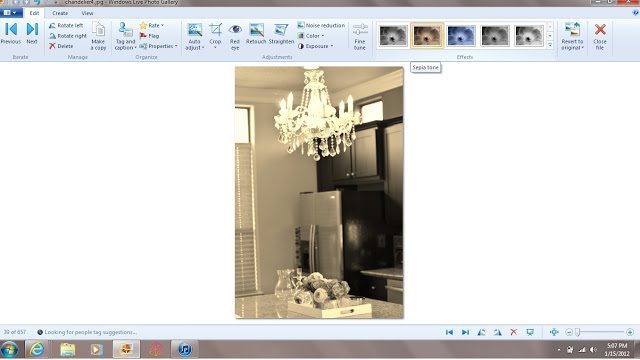
Task: Go to the Next photo
Action: coord(32,33)
